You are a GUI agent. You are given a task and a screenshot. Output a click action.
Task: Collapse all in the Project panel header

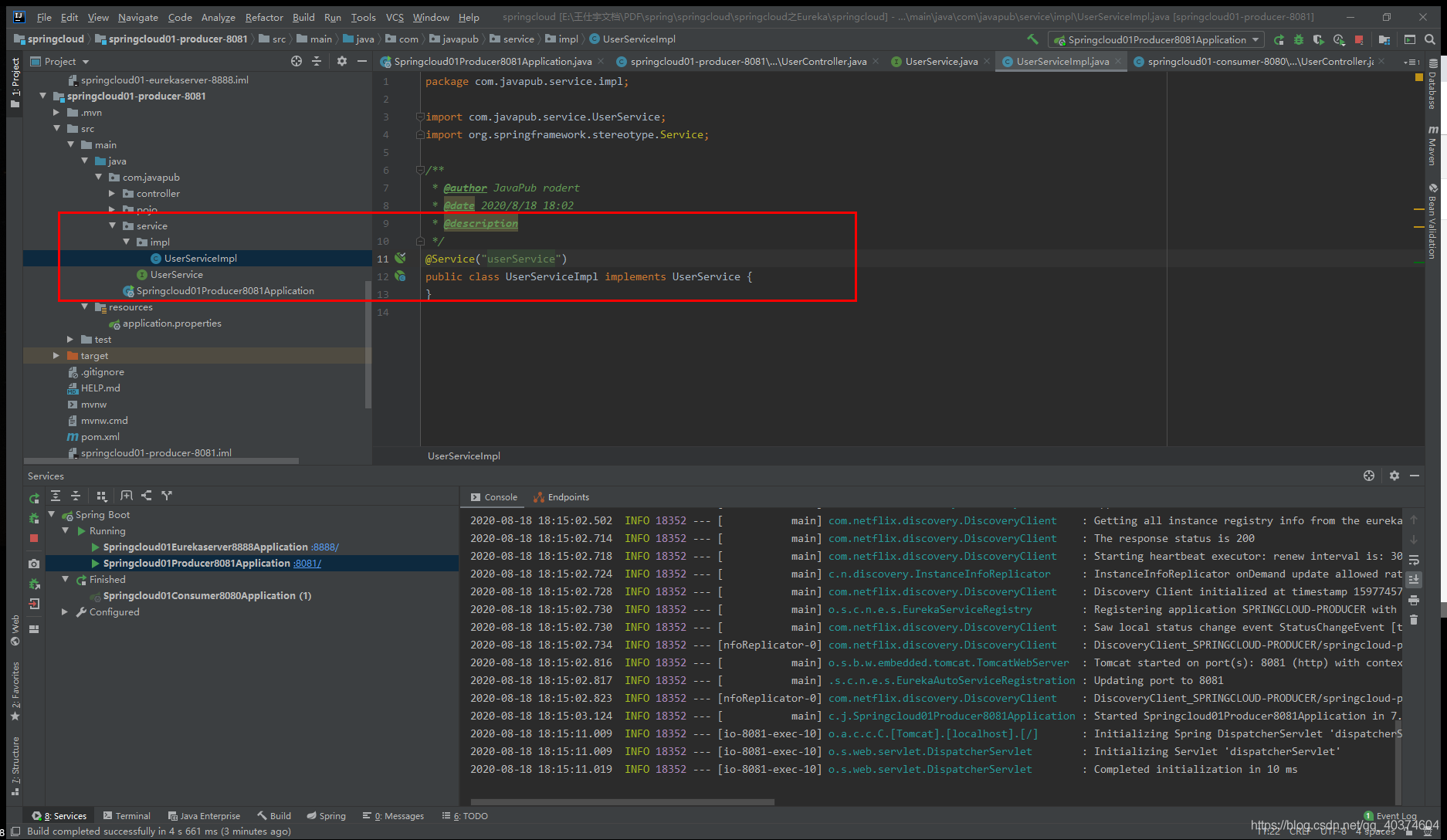(x=317, y=61)
